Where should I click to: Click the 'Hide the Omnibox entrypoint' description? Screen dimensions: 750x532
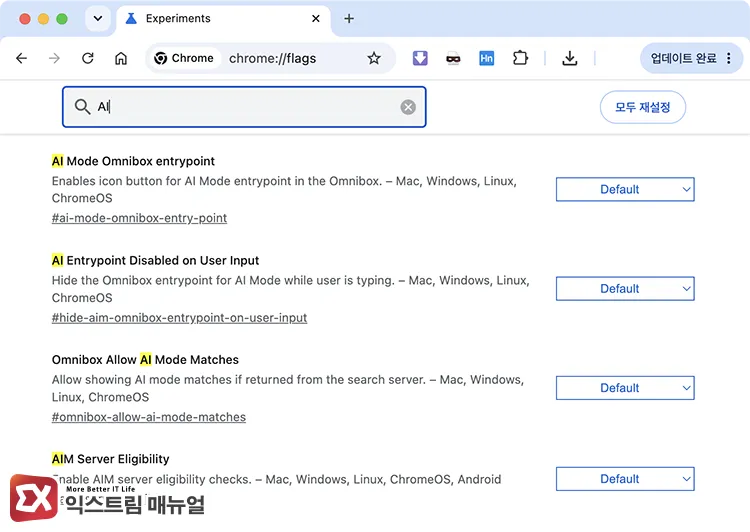click(x=290, y=289)
